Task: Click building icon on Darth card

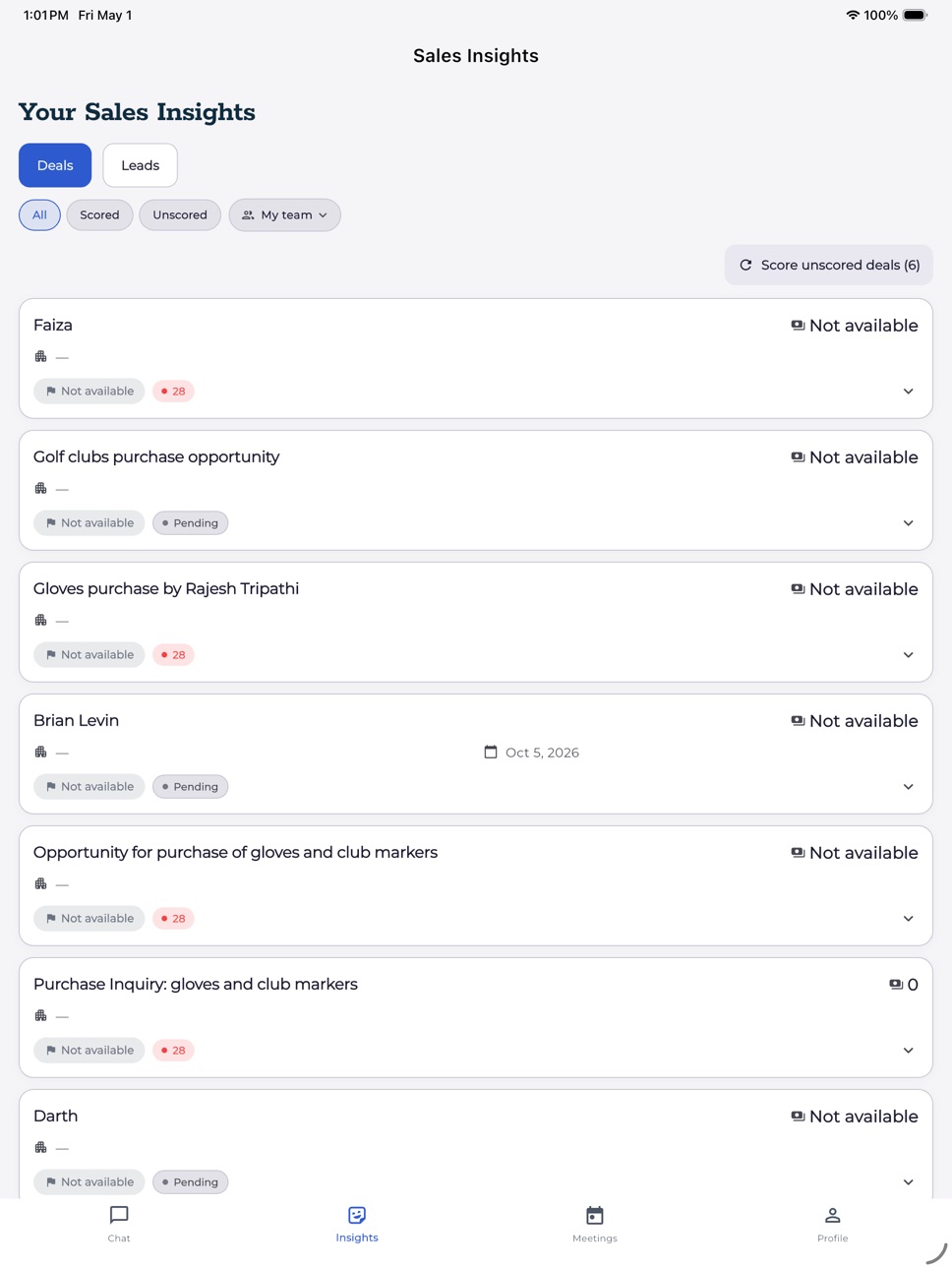Action: point(40,1148)
